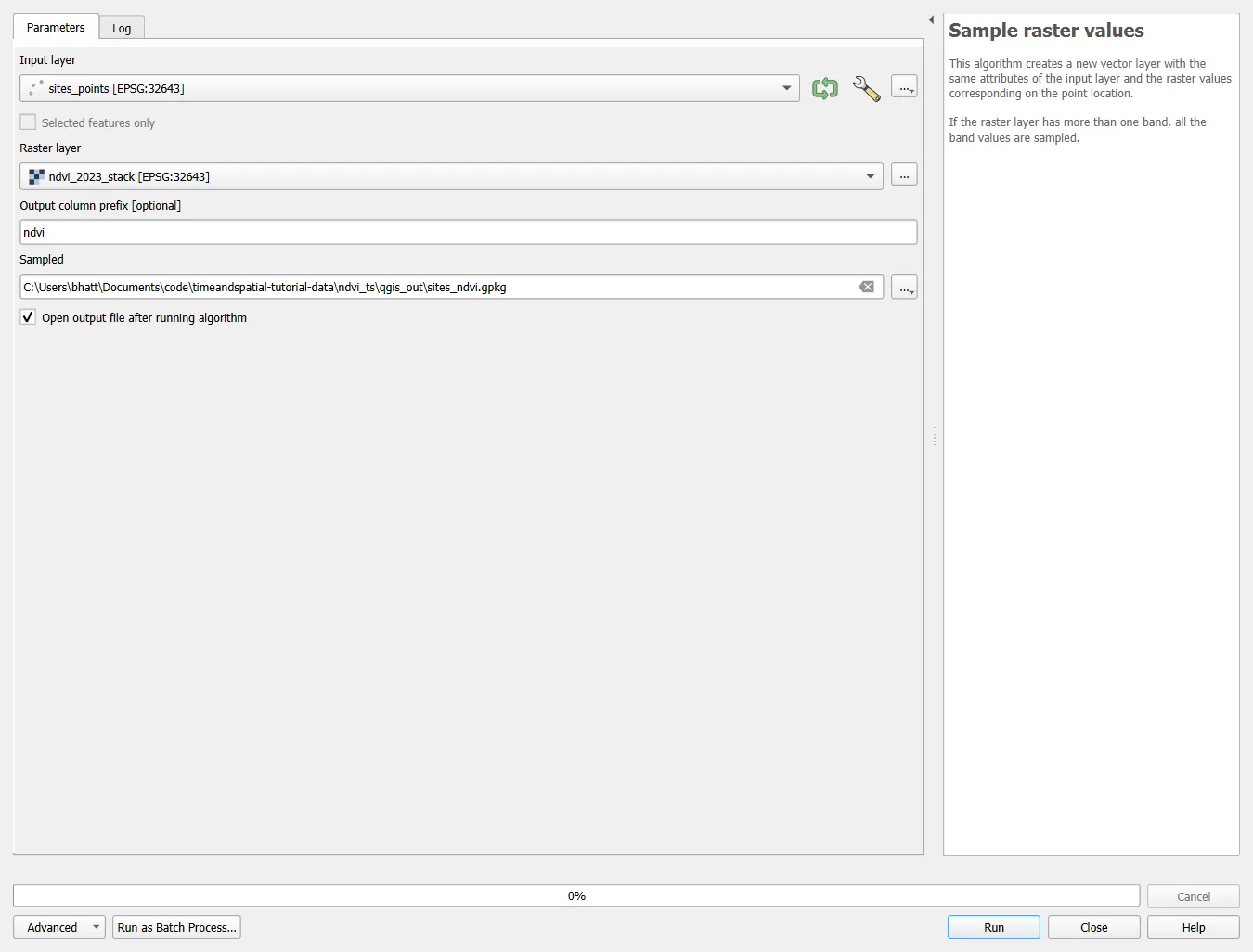The width and height of the screenshot is (1253, 952).
Task: Click the splitter handle beside help panel
Action: coord(934,436)
